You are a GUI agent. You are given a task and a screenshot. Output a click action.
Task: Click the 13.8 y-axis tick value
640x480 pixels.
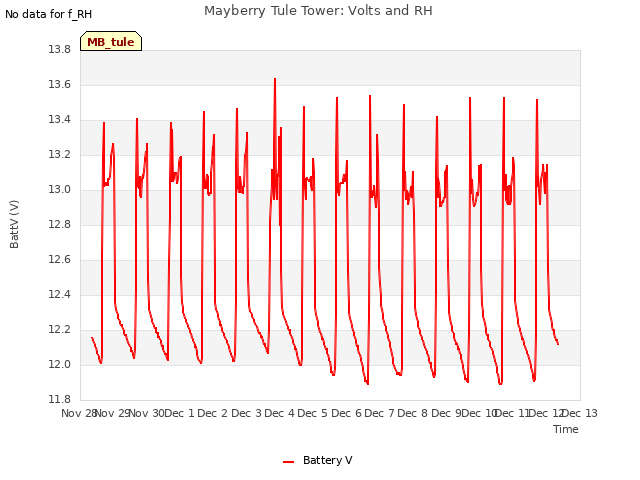click(x=60, y=49)
